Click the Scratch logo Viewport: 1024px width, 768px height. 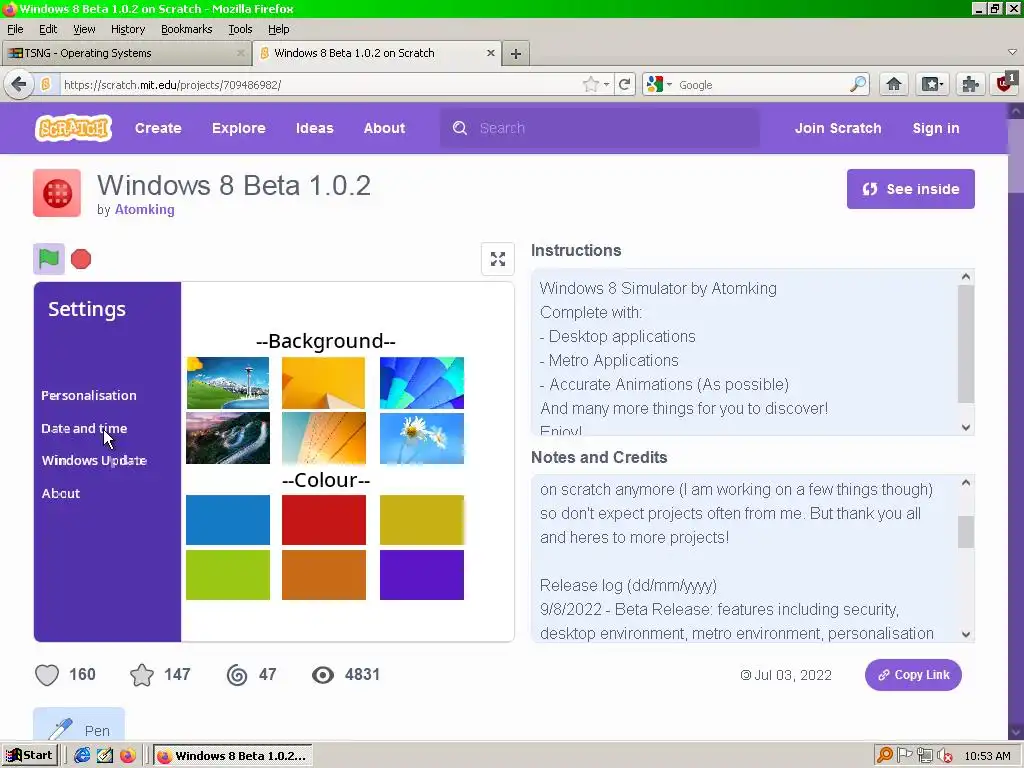[73, 128]
